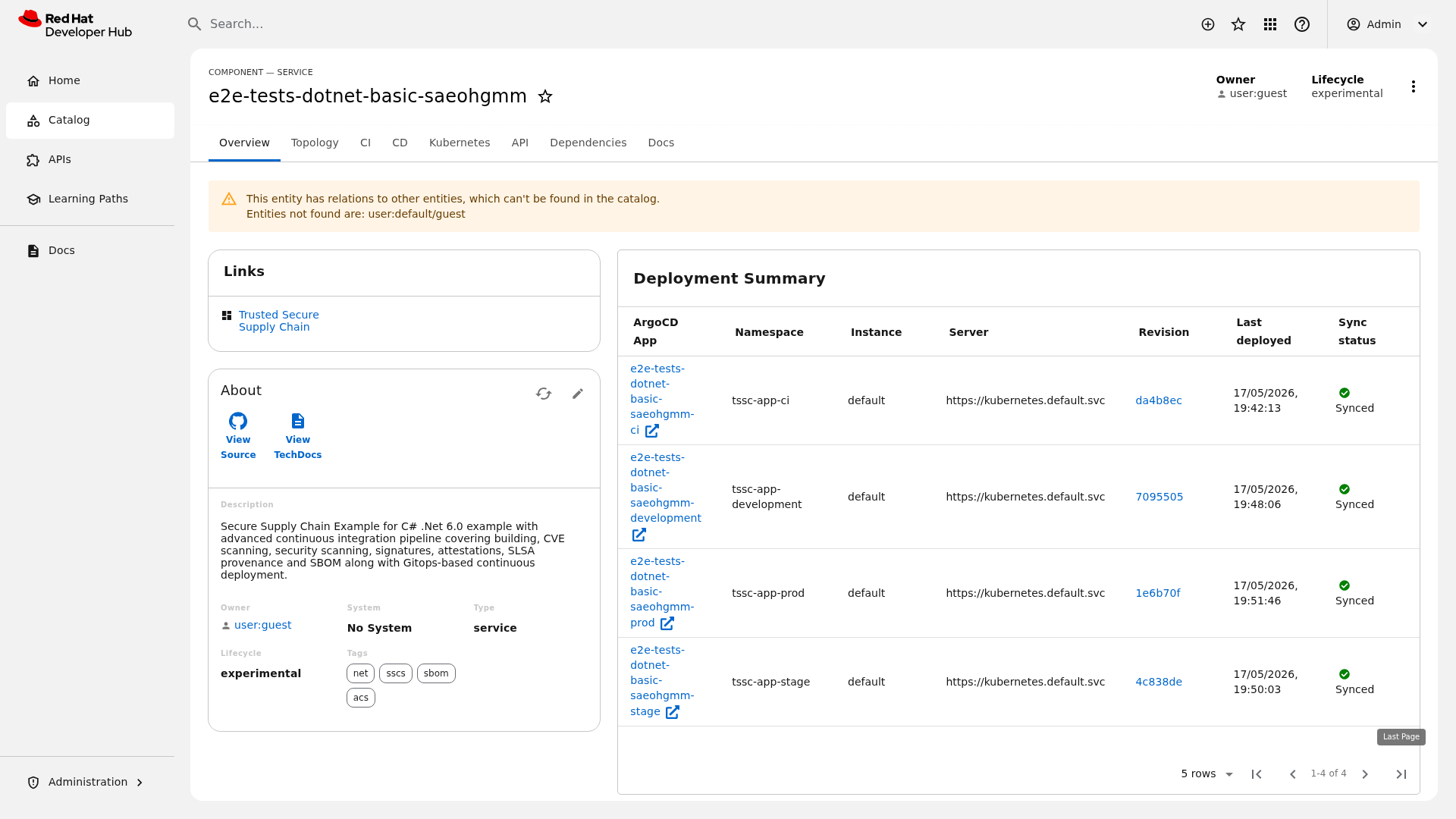Image resolution: width=1456 pixels, height=819 pixels.
Task: Switch to the Kubernetes tab
Action: 460,143
